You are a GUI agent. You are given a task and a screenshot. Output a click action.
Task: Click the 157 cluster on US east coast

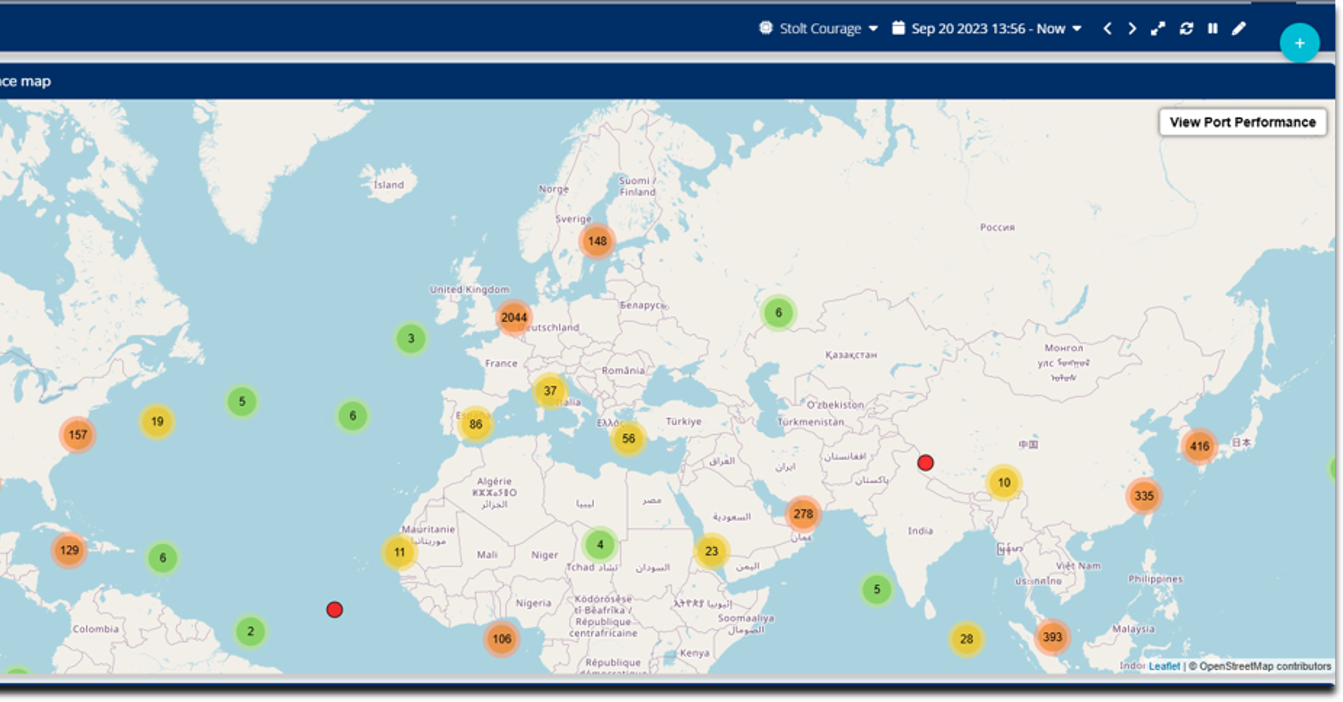click(78, 435)
